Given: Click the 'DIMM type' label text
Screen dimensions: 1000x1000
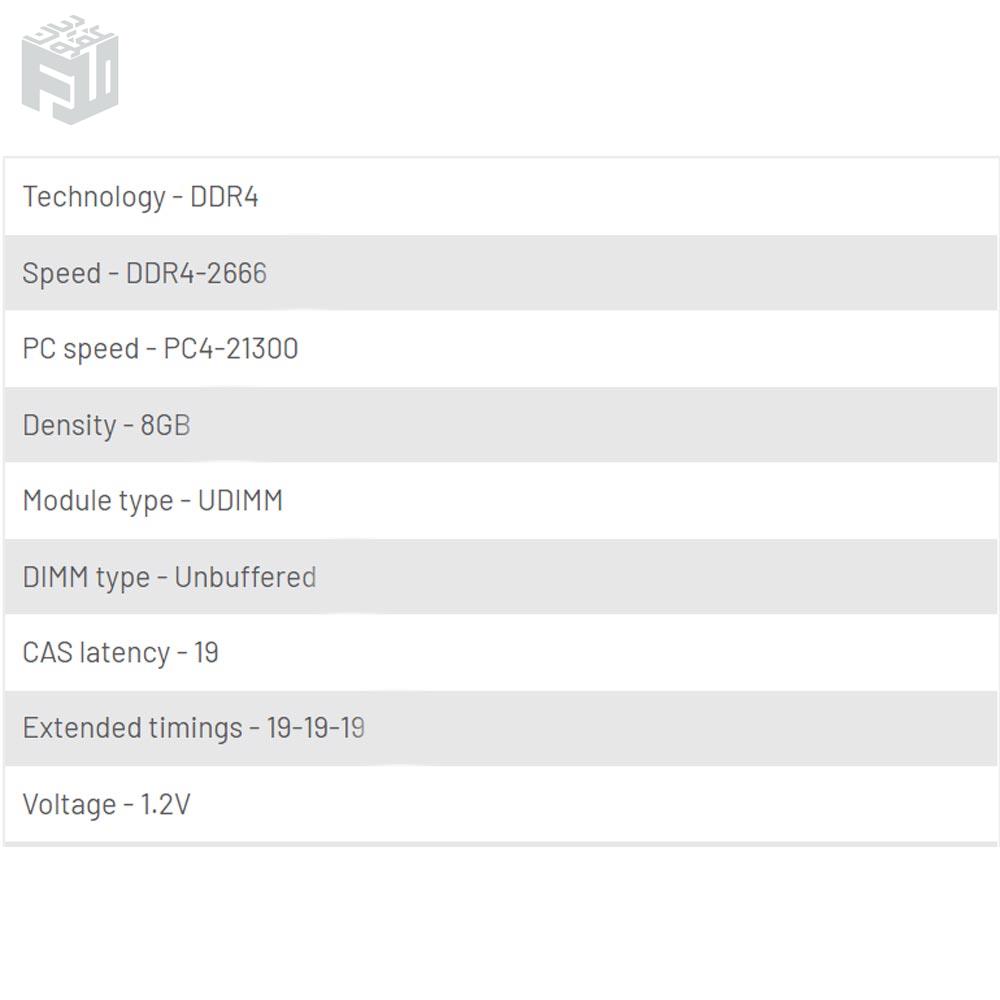Looking at the screenshot, I should tap(86, 578).
